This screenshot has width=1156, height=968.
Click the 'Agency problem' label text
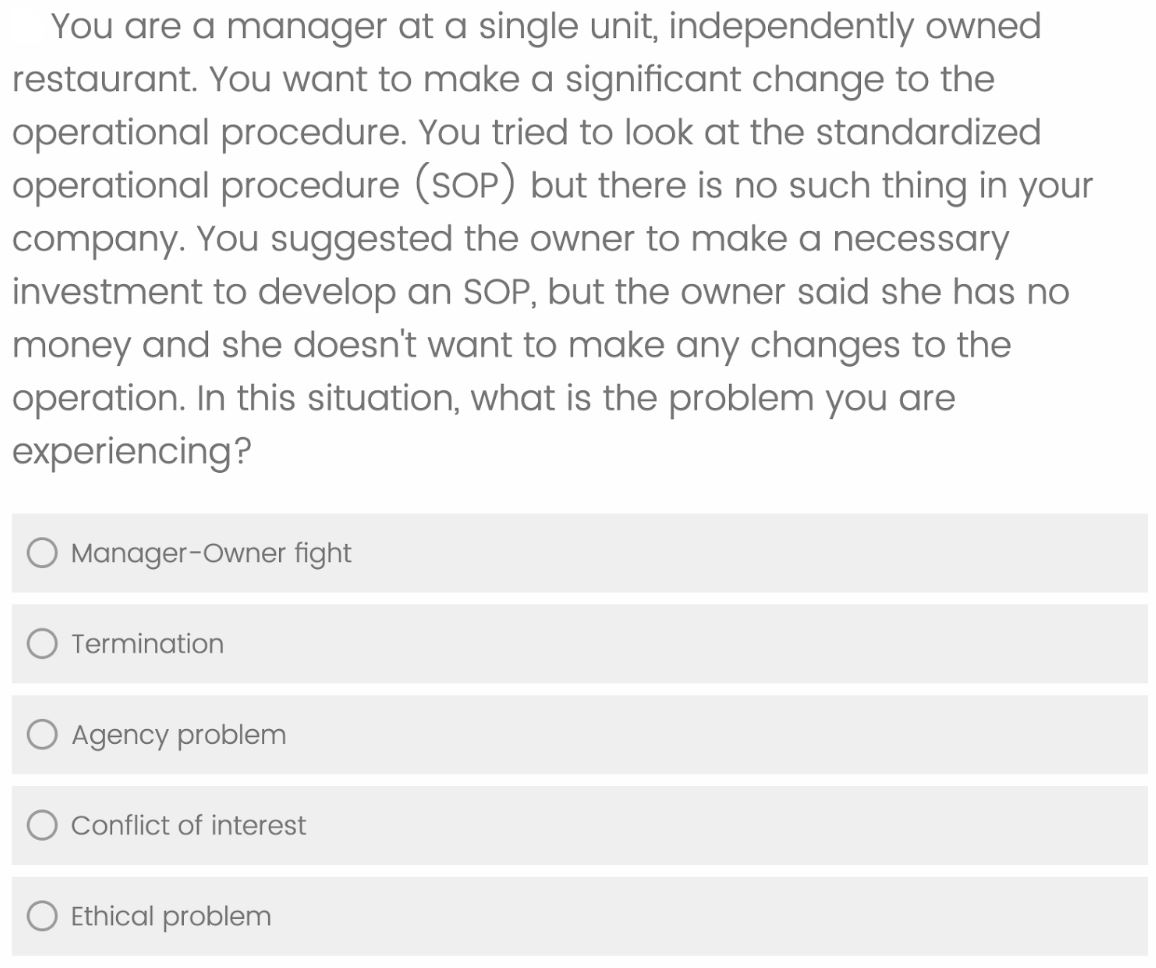178,734
